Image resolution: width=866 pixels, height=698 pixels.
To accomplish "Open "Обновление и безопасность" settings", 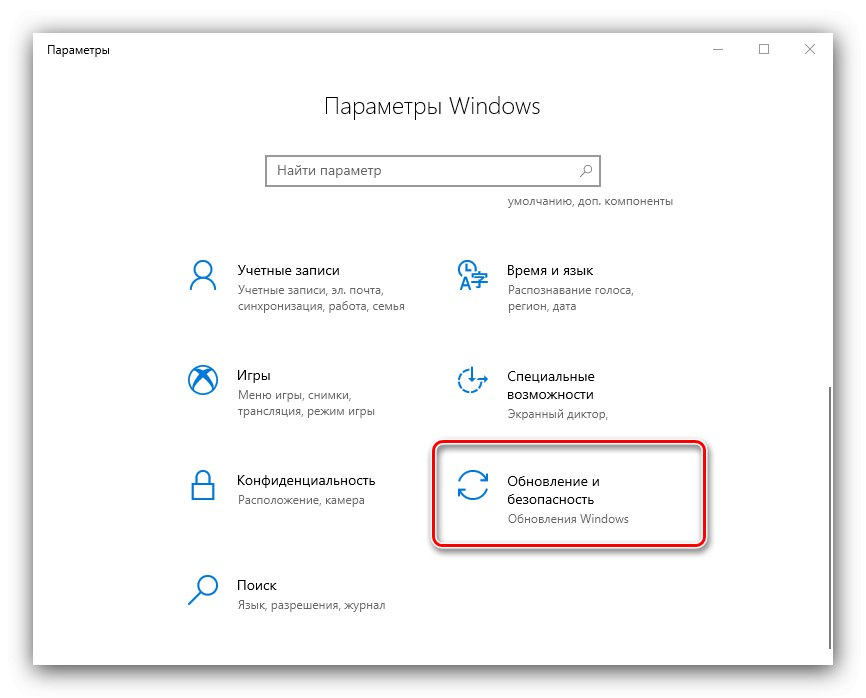I will point(553,490).
